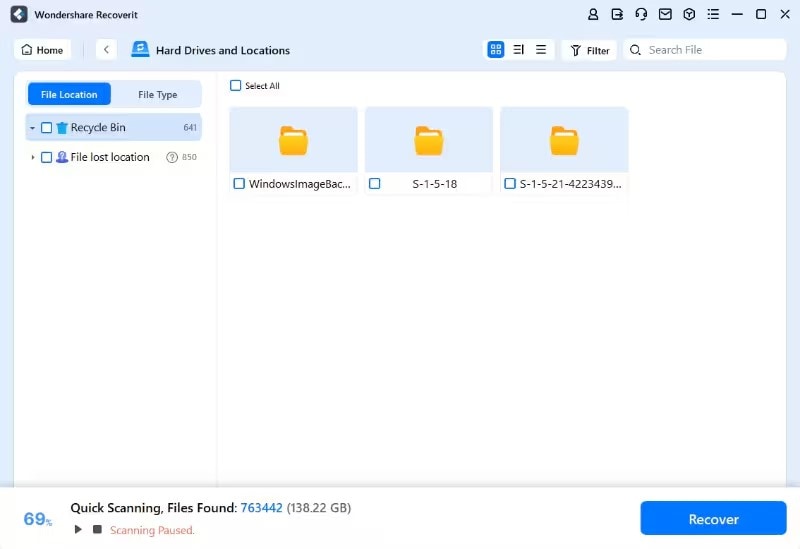Focus the Search File field

(705, 50)
